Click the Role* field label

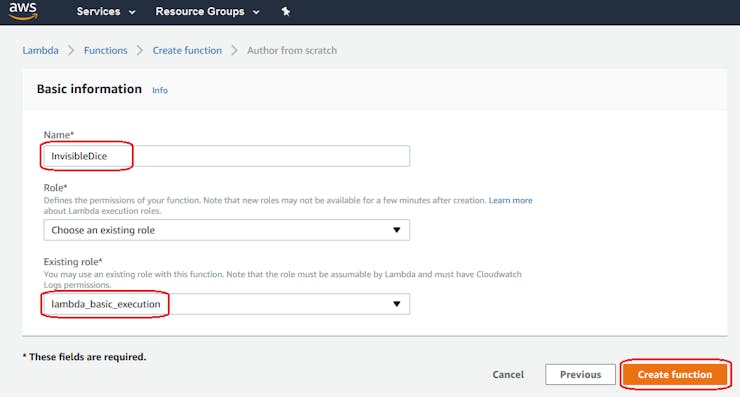click(x=56, y=187)
